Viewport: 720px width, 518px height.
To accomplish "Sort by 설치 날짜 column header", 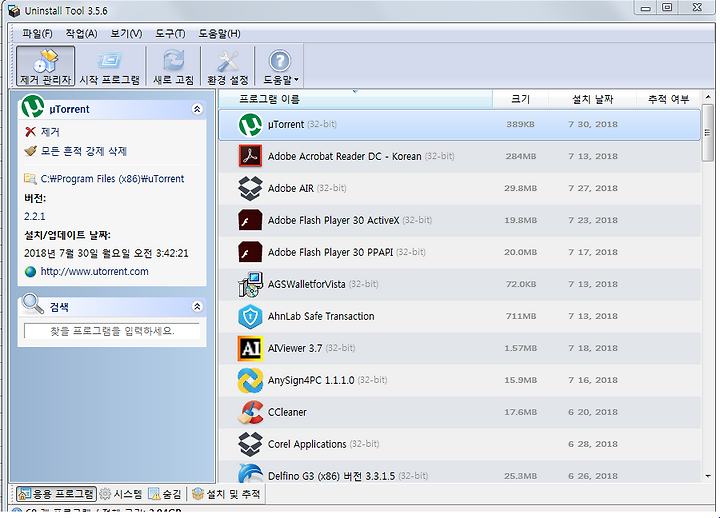I will click(592, 99).
